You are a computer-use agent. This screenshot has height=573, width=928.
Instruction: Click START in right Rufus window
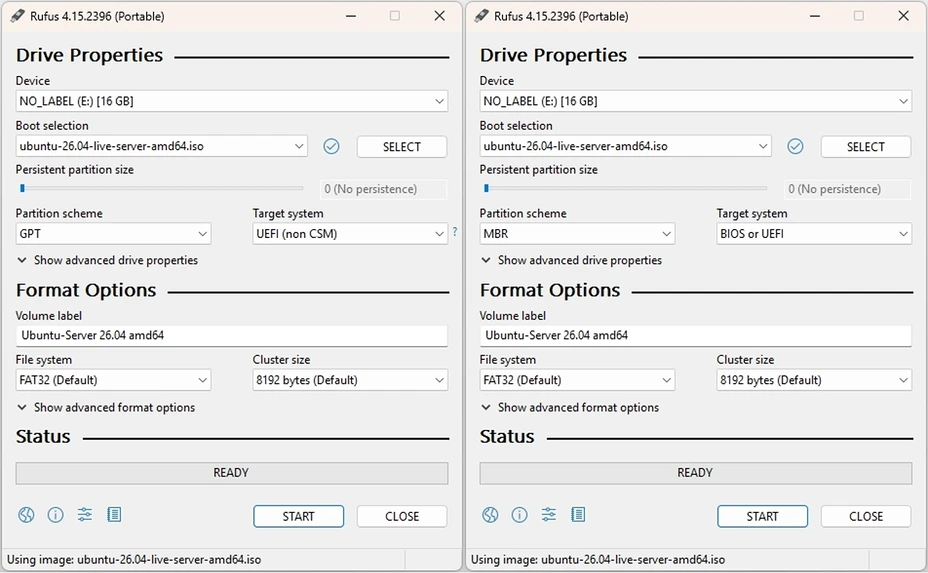762,516
